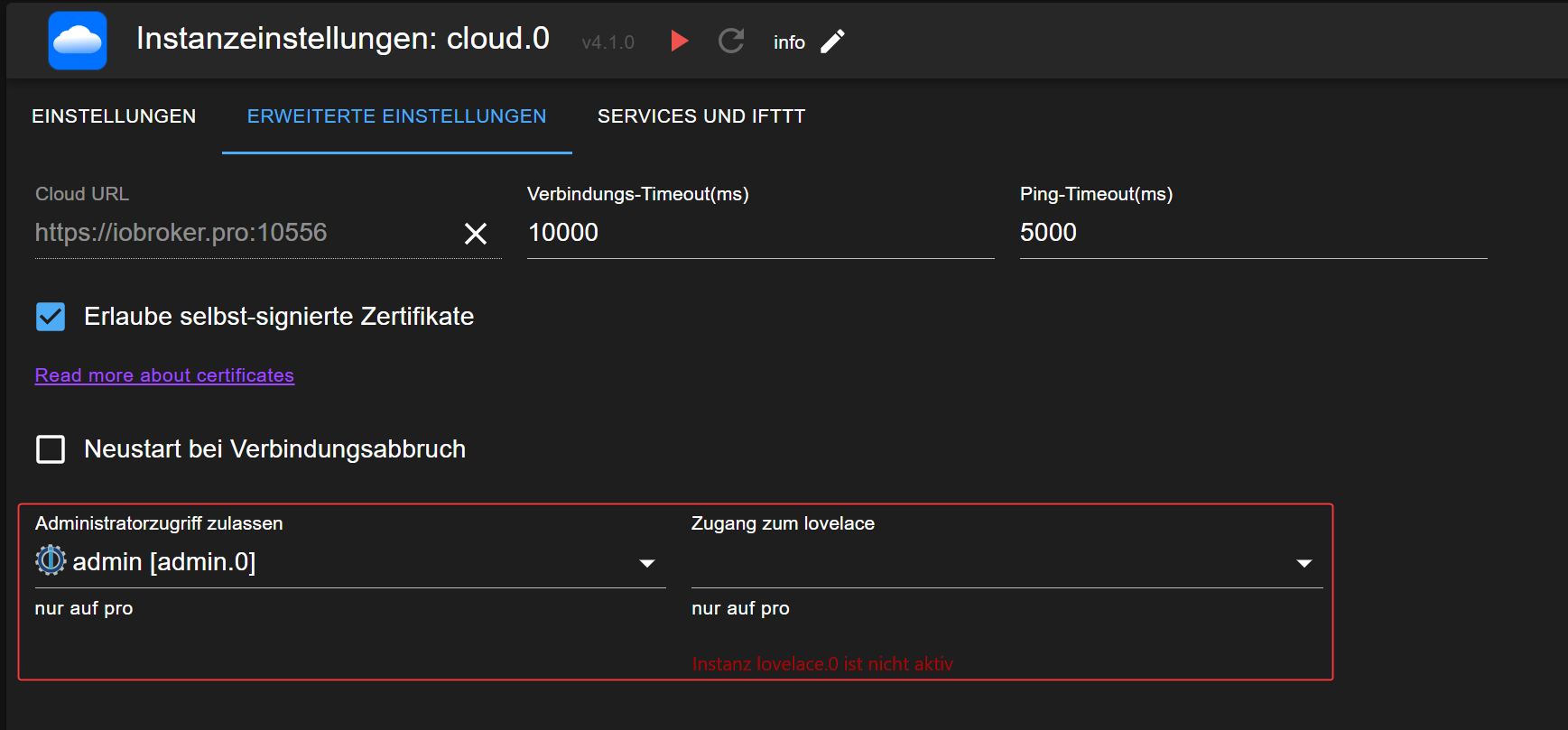This screenshot has width=1568, height=730.
Task: Click the cloud adapter logo icon
Action: [x=78, y=41]
